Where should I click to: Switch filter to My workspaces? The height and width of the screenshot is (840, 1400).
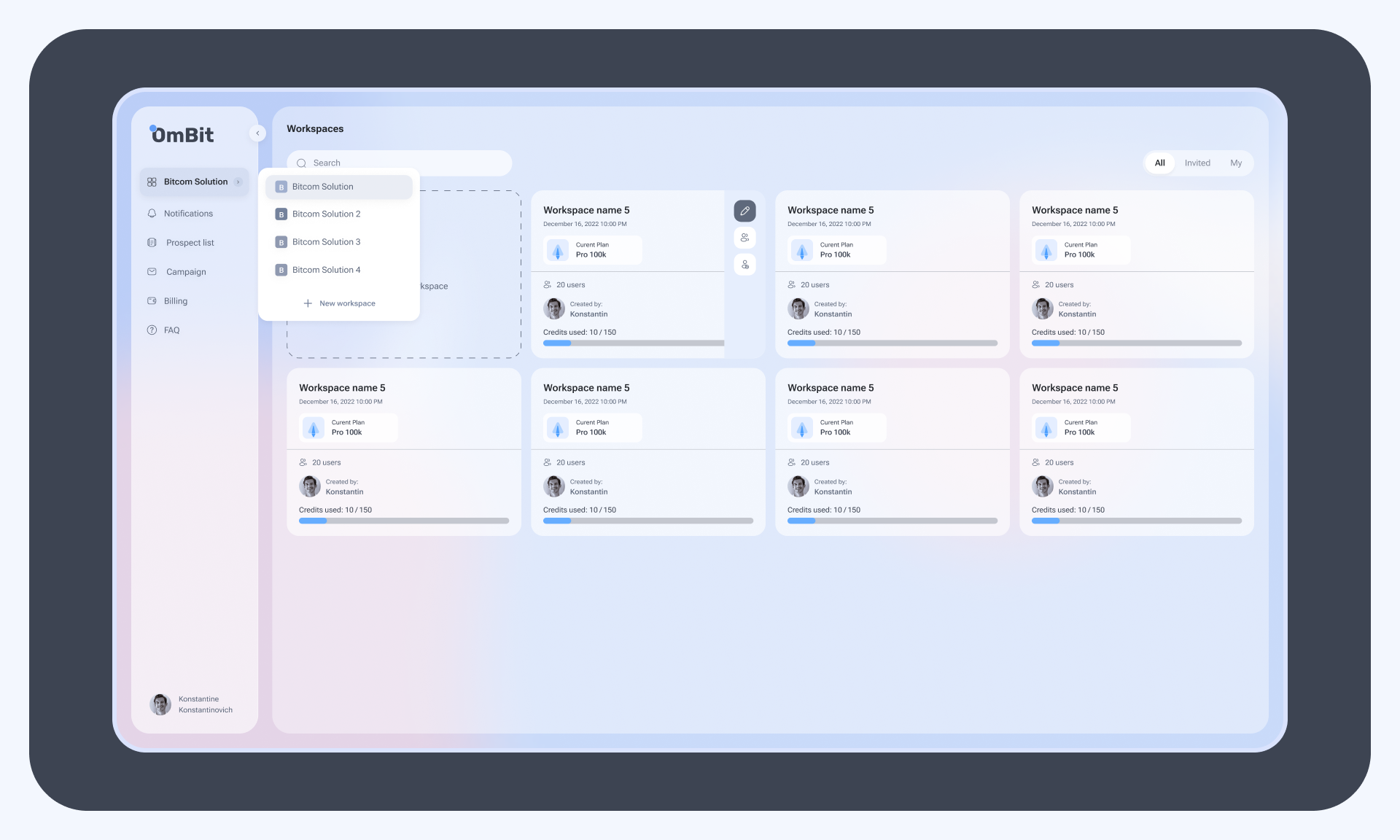tap(1236, 163)
